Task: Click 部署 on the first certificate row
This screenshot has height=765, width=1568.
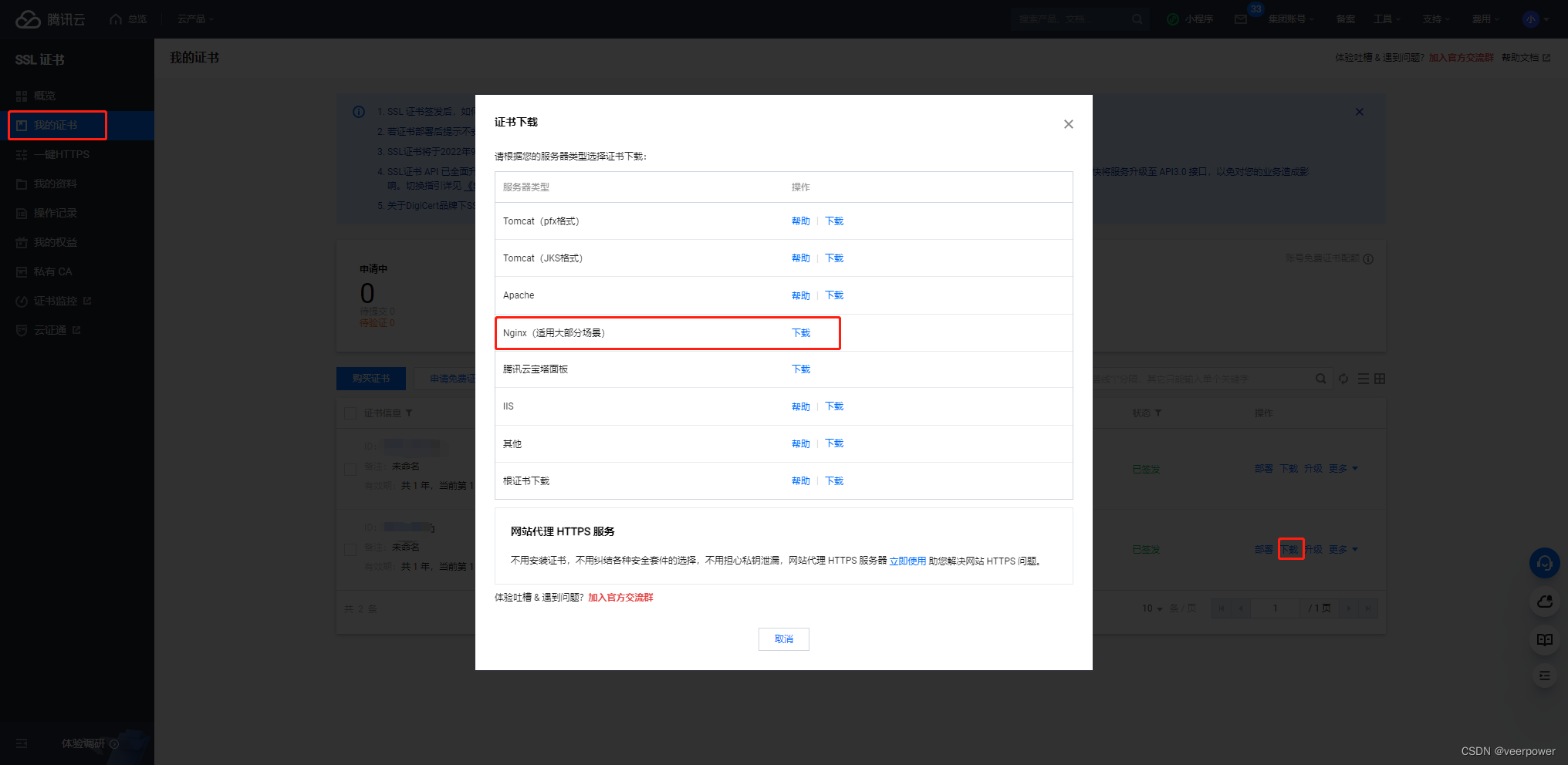Action: [x=1264, y=469]
